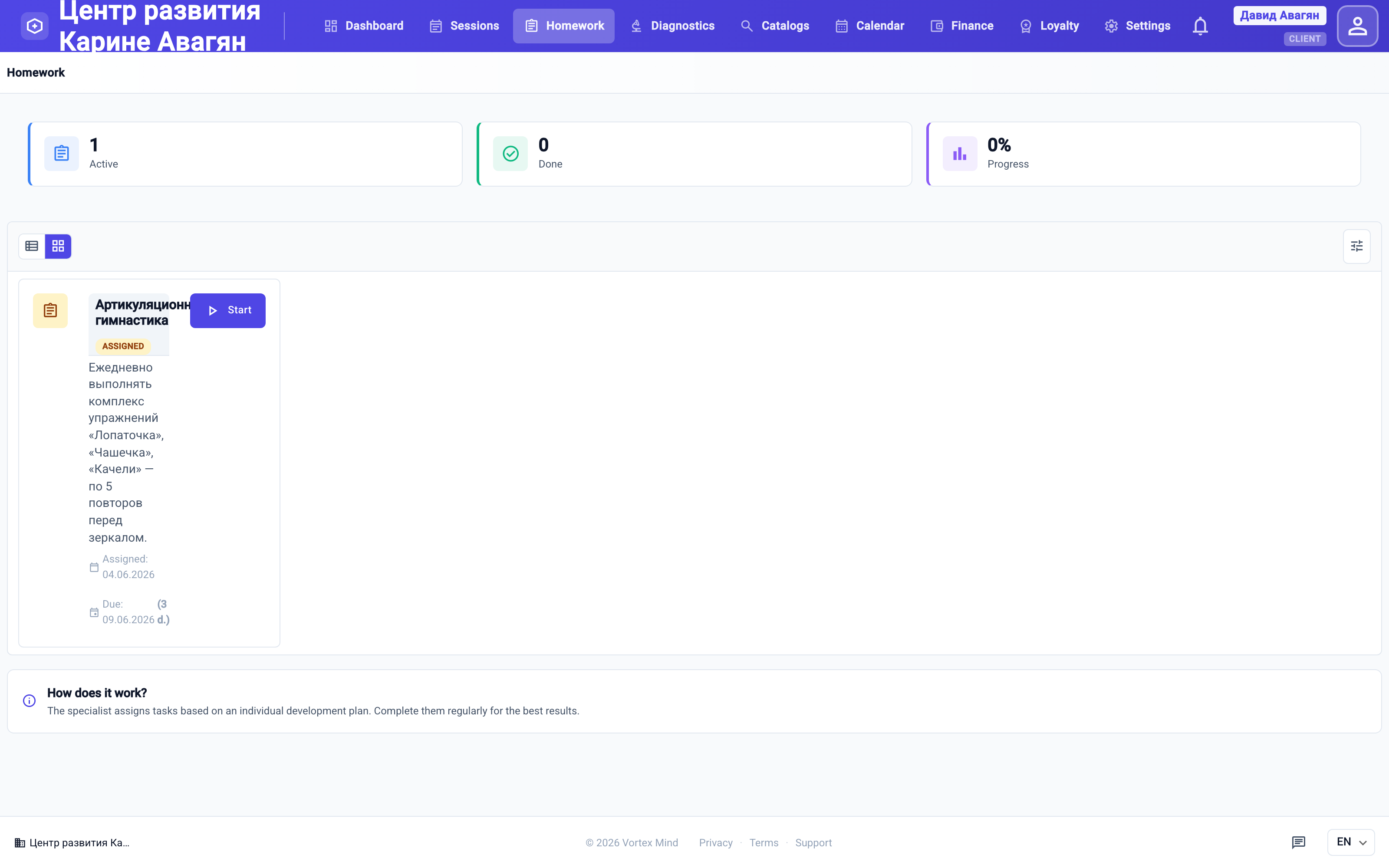
Task: Open the Settings tab
Action: tap(1137, 26)
